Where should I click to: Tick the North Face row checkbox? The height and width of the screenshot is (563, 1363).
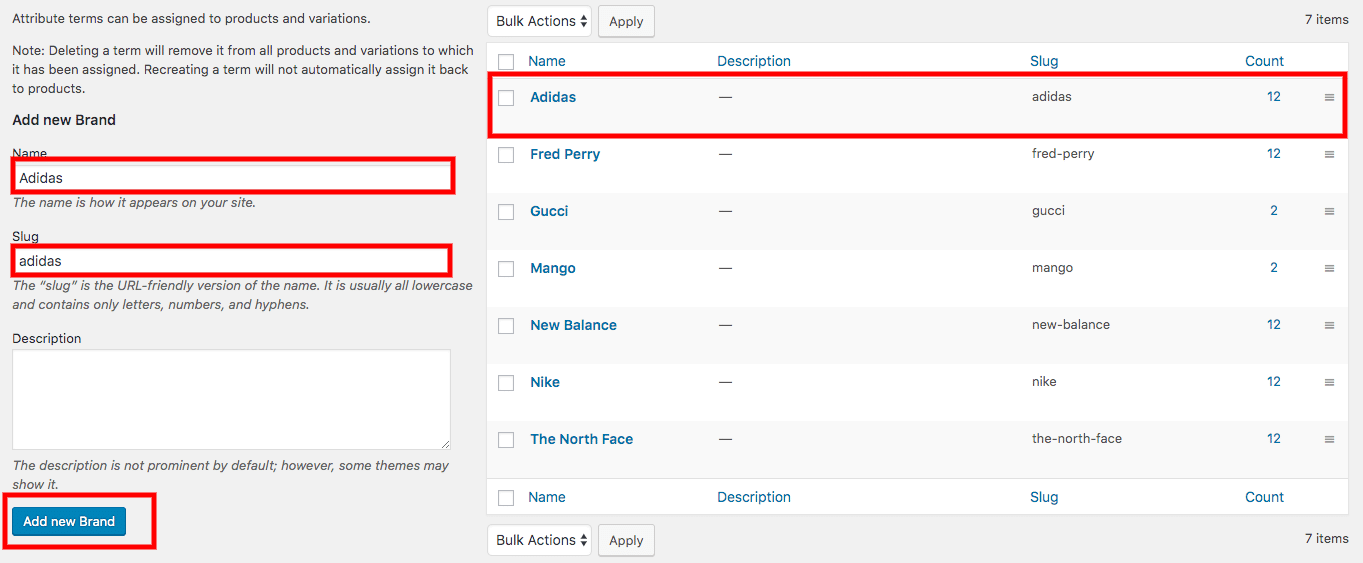[506, 440]
